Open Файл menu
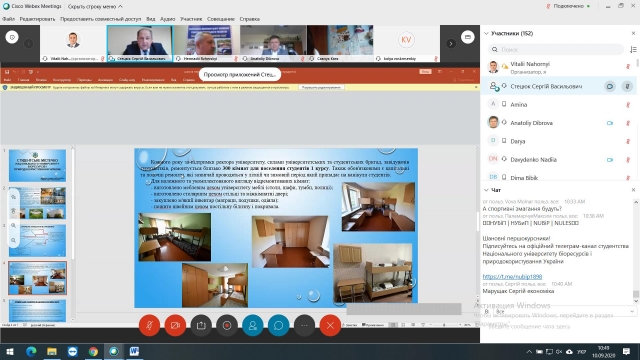Viewport: 640px width, 360px height. click(x=8, y=19)
